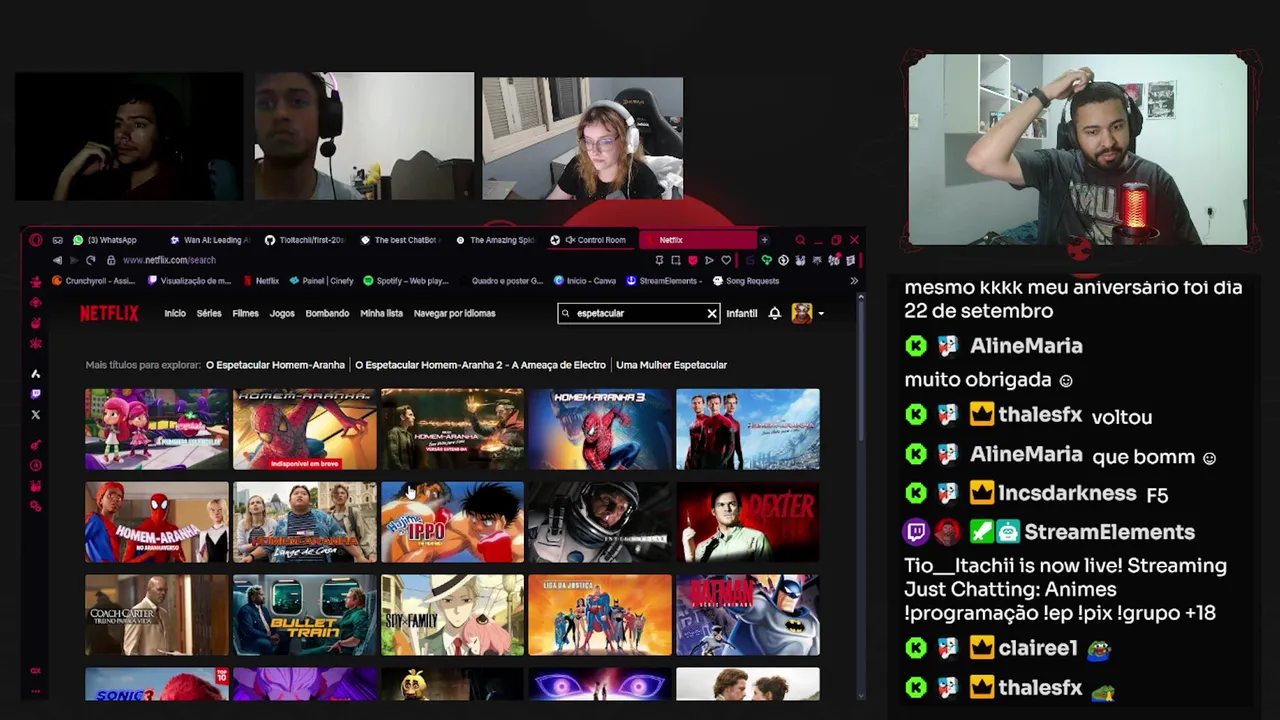Open the Dexter thumbnail
1280x720 pixels.
coord(748,522)
